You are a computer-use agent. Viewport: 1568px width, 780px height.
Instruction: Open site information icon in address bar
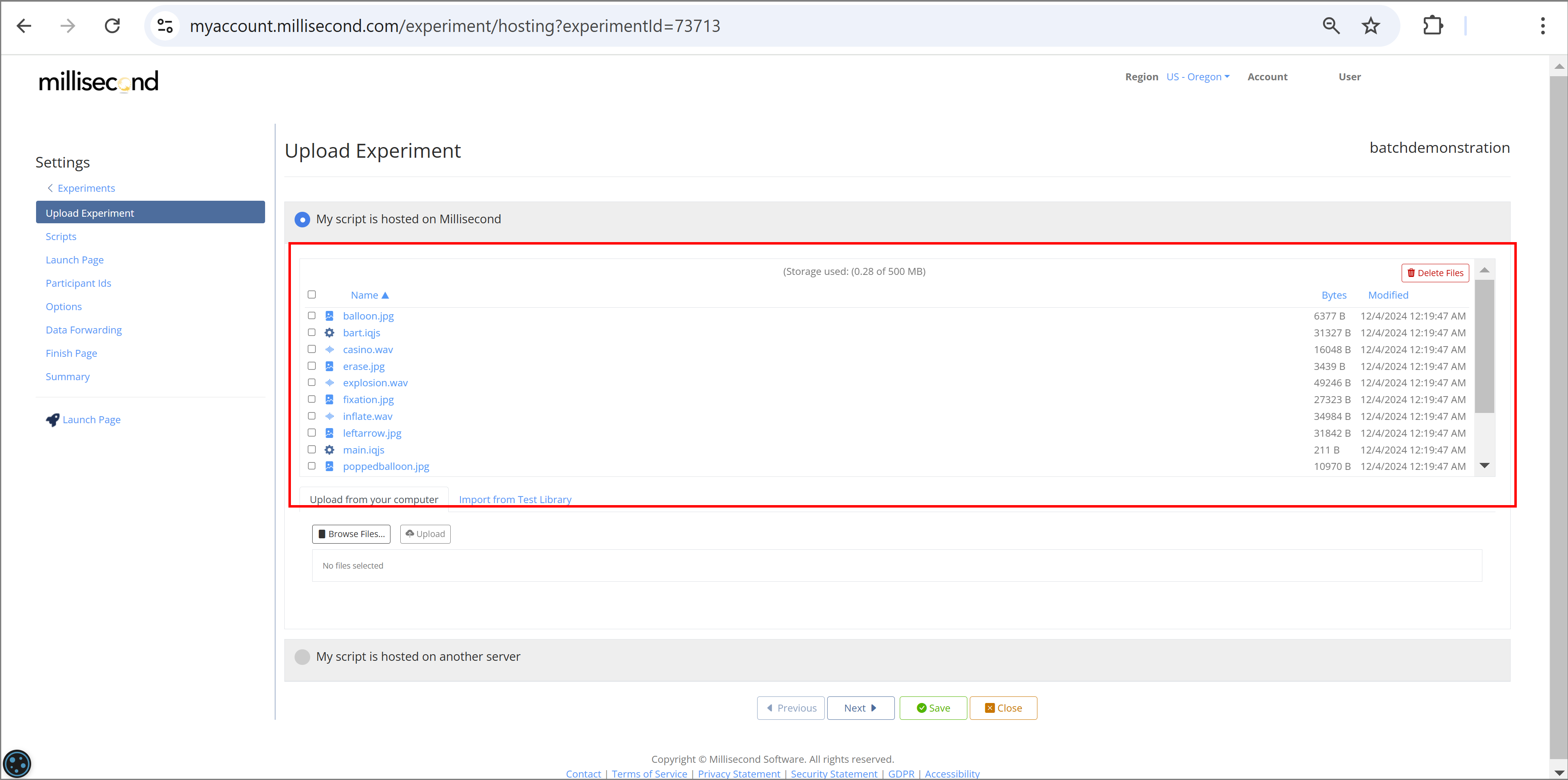pos(165,25)
